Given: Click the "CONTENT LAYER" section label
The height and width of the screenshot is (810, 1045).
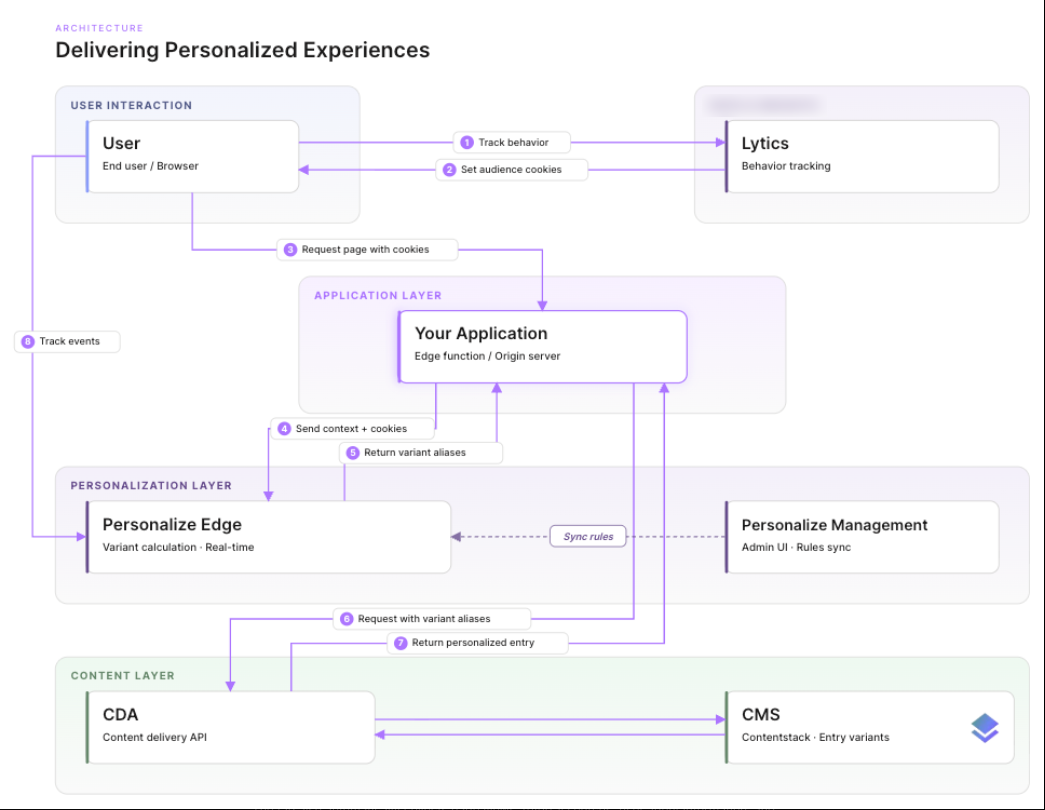Looking at the screenshot, I should [x=123, y=675].
